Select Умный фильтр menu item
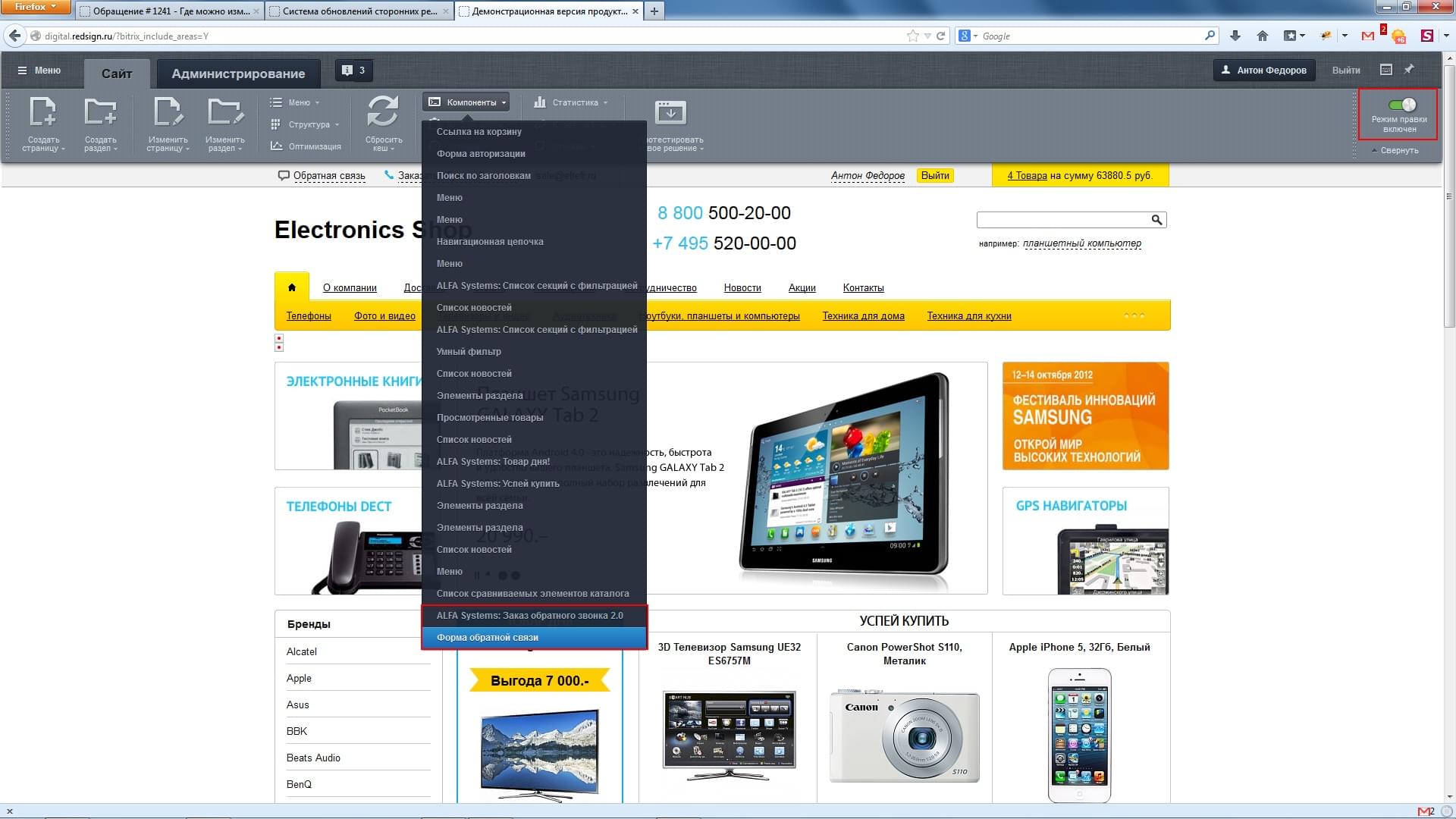Viewport: 1456px width, 819px height. point(534,352)
